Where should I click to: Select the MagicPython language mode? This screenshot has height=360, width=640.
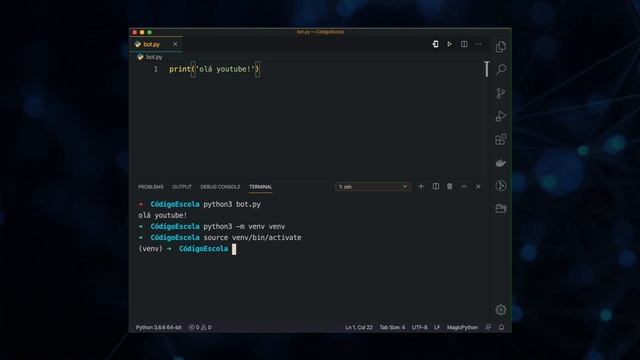pos(462,327)
